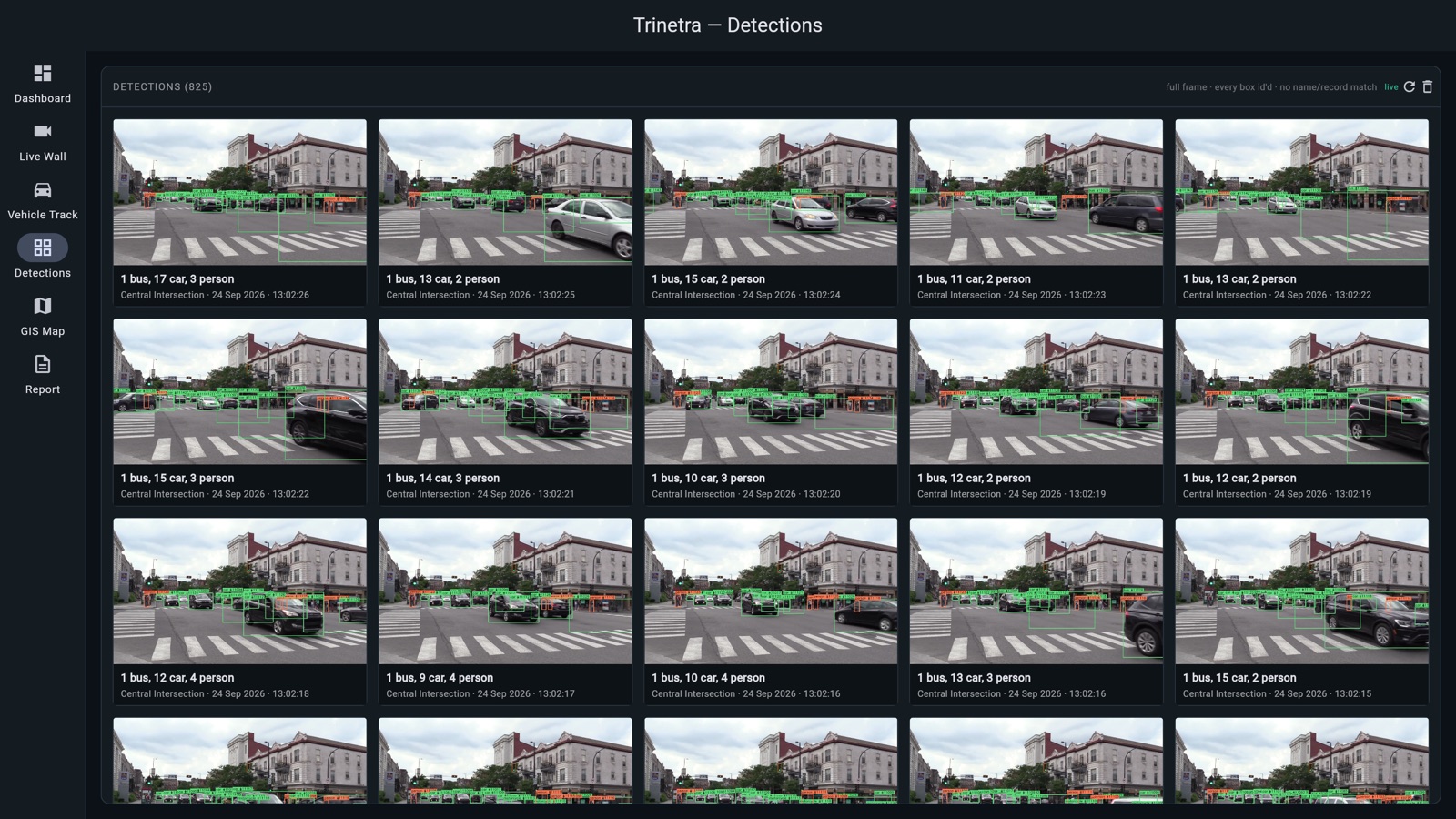1456x819 pixels.
Task: Click caption '1 bus, 13 car, 3 person'
Action: pos(974,678)
